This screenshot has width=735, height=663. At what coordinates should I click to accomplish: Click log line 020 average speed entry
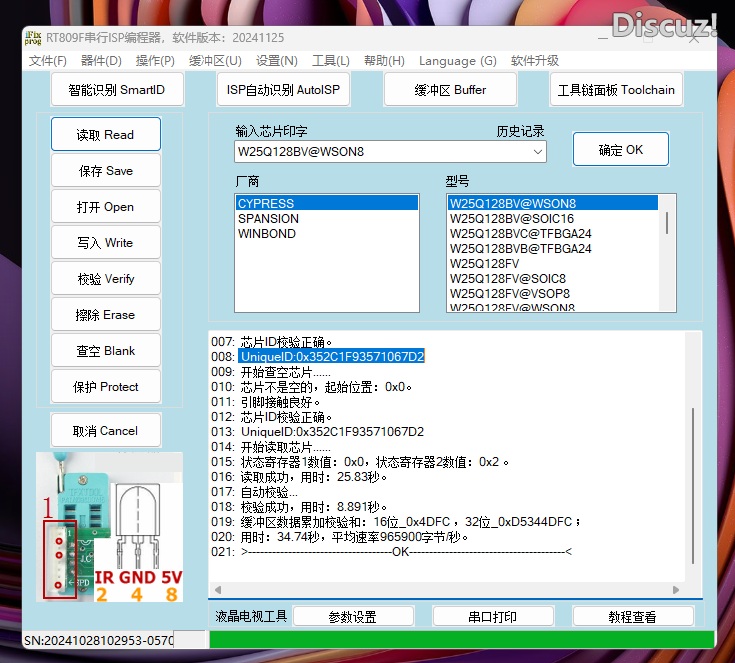point(354,537)
